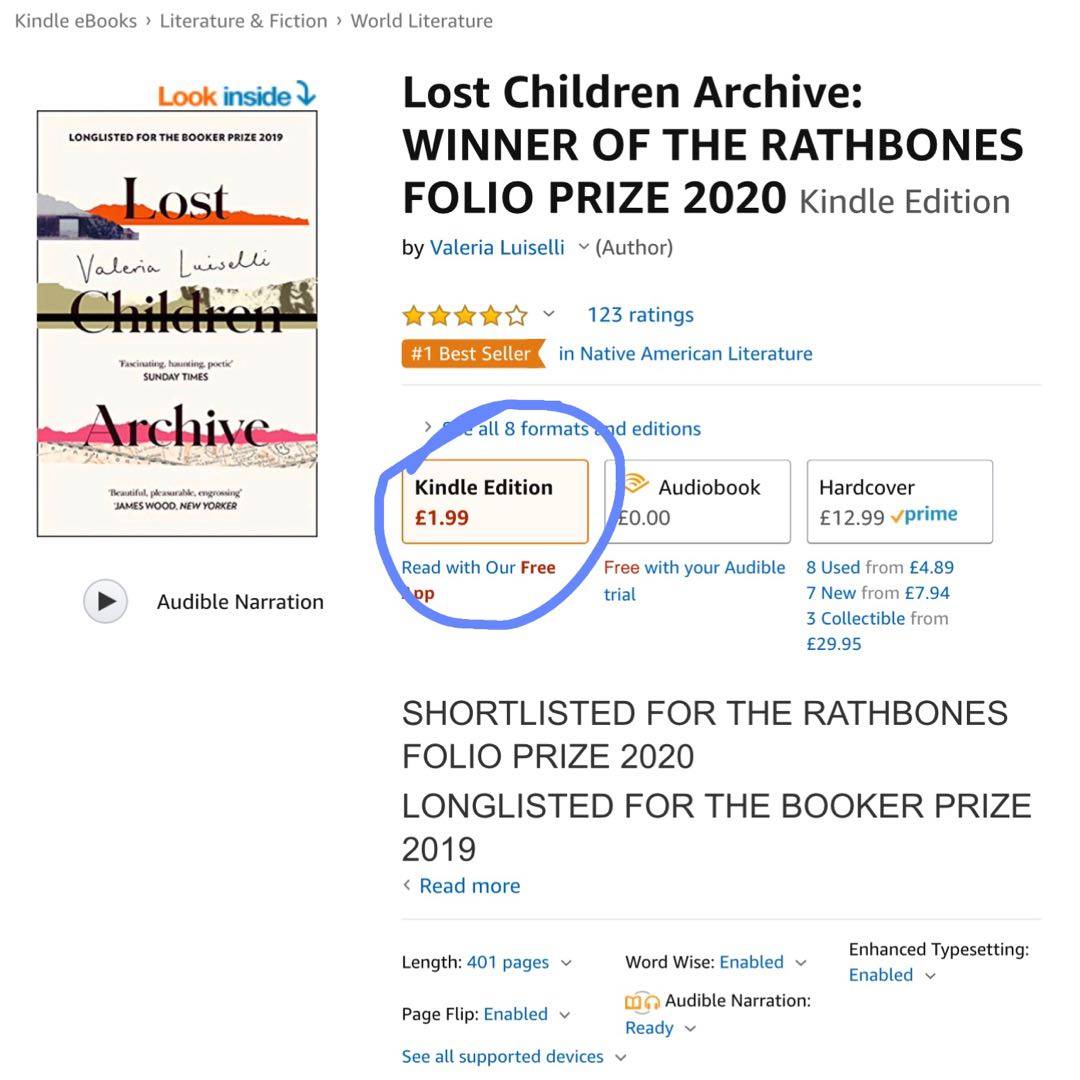Screen dimensions: 1080x1080
Task: Click the Read more link
Action: coord(469,886)
